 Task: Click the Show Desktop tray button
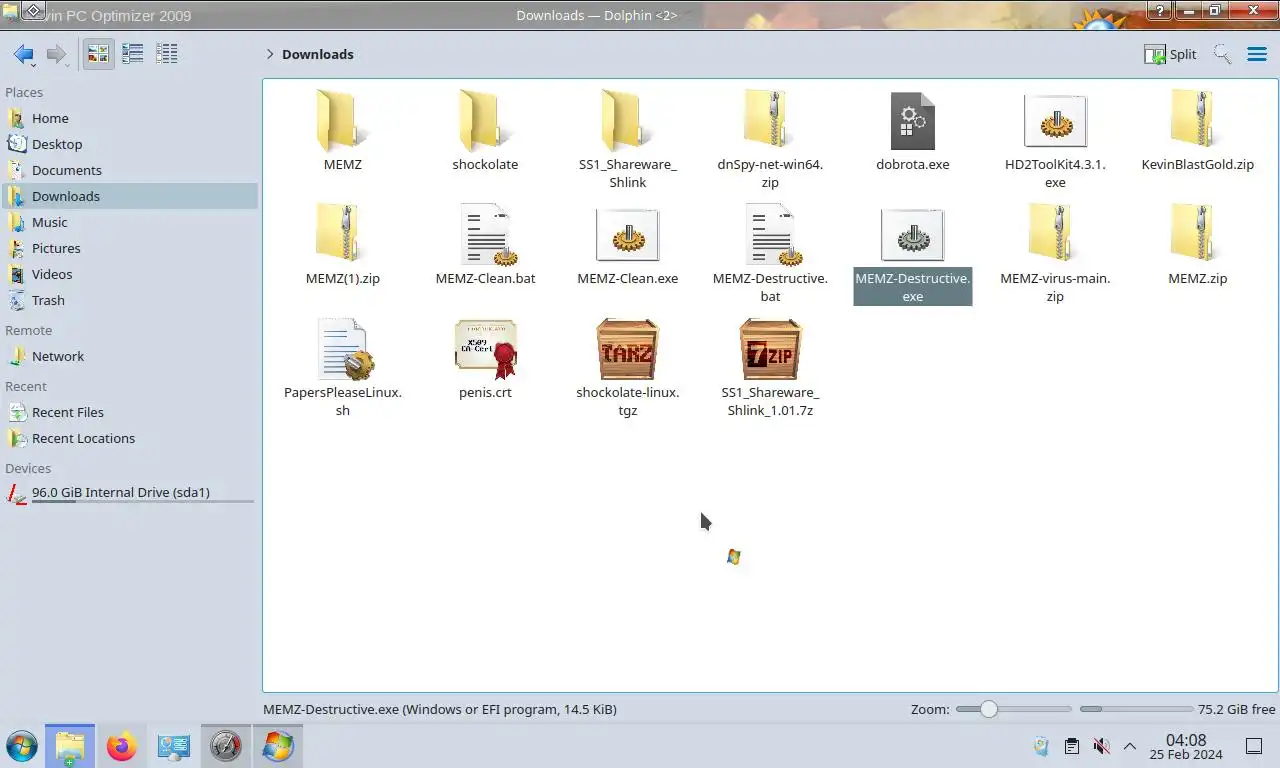(x=1253, y=746)
